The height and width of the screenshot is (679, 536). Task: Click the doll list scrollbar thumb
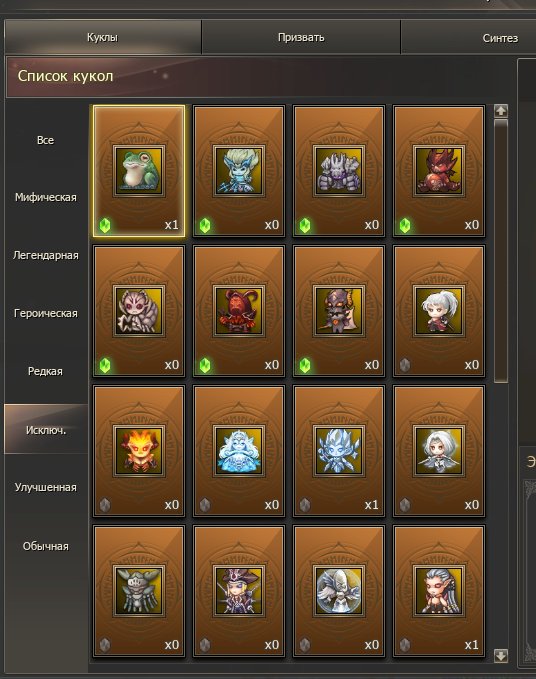[501, 251]
